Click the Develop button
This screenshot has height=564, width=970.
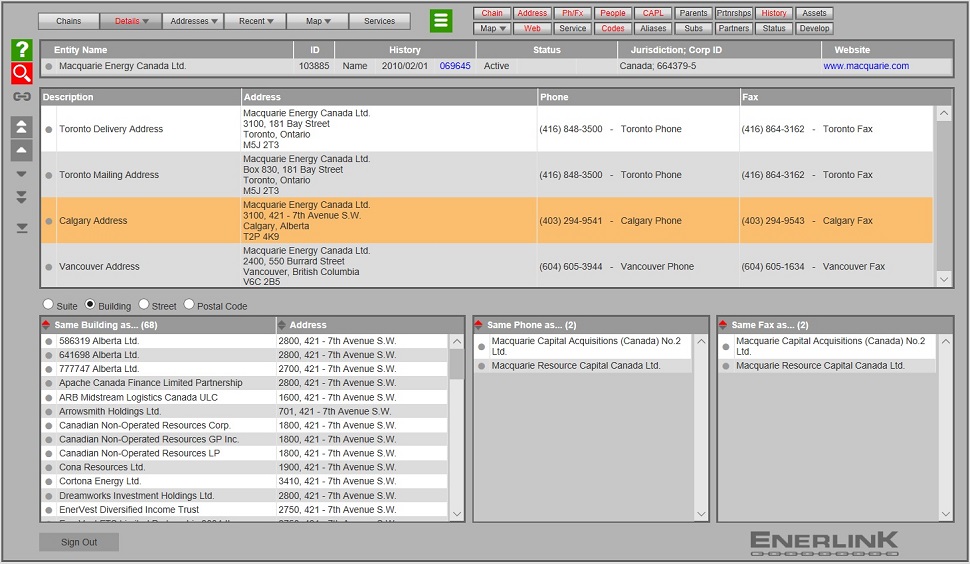pyautogui.click(x=814, y=28)
